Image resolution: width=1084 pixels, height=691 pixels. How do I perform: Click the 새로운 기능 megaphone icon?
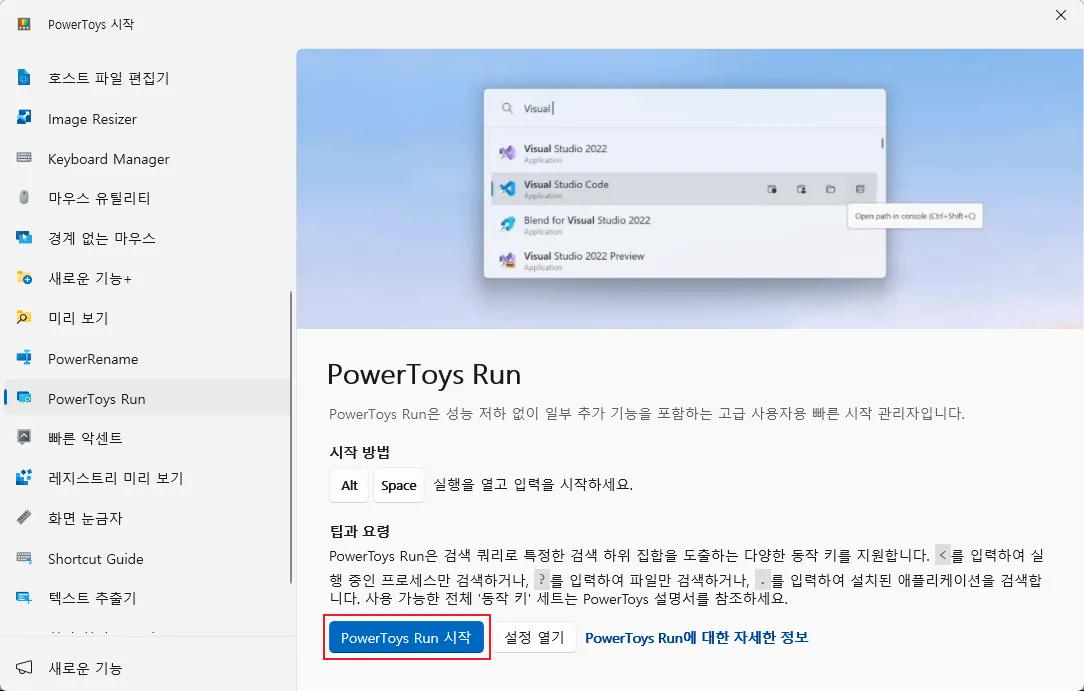point(24,668)
